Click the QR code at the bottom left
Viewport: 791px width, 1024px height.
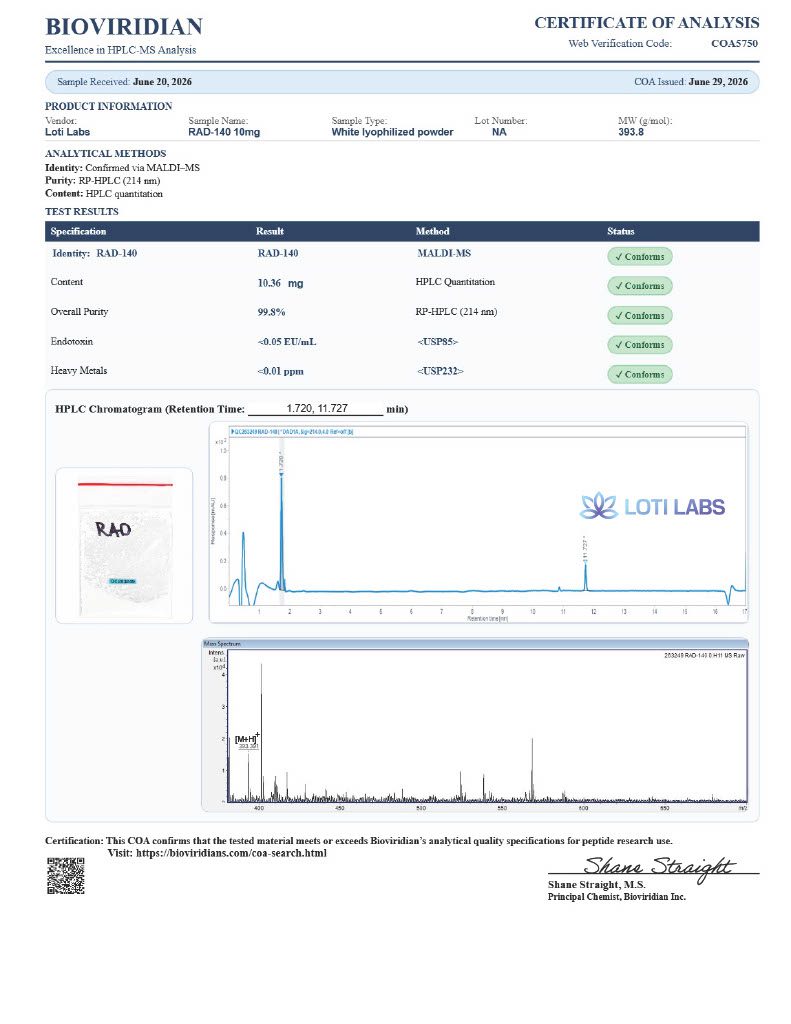65,875
